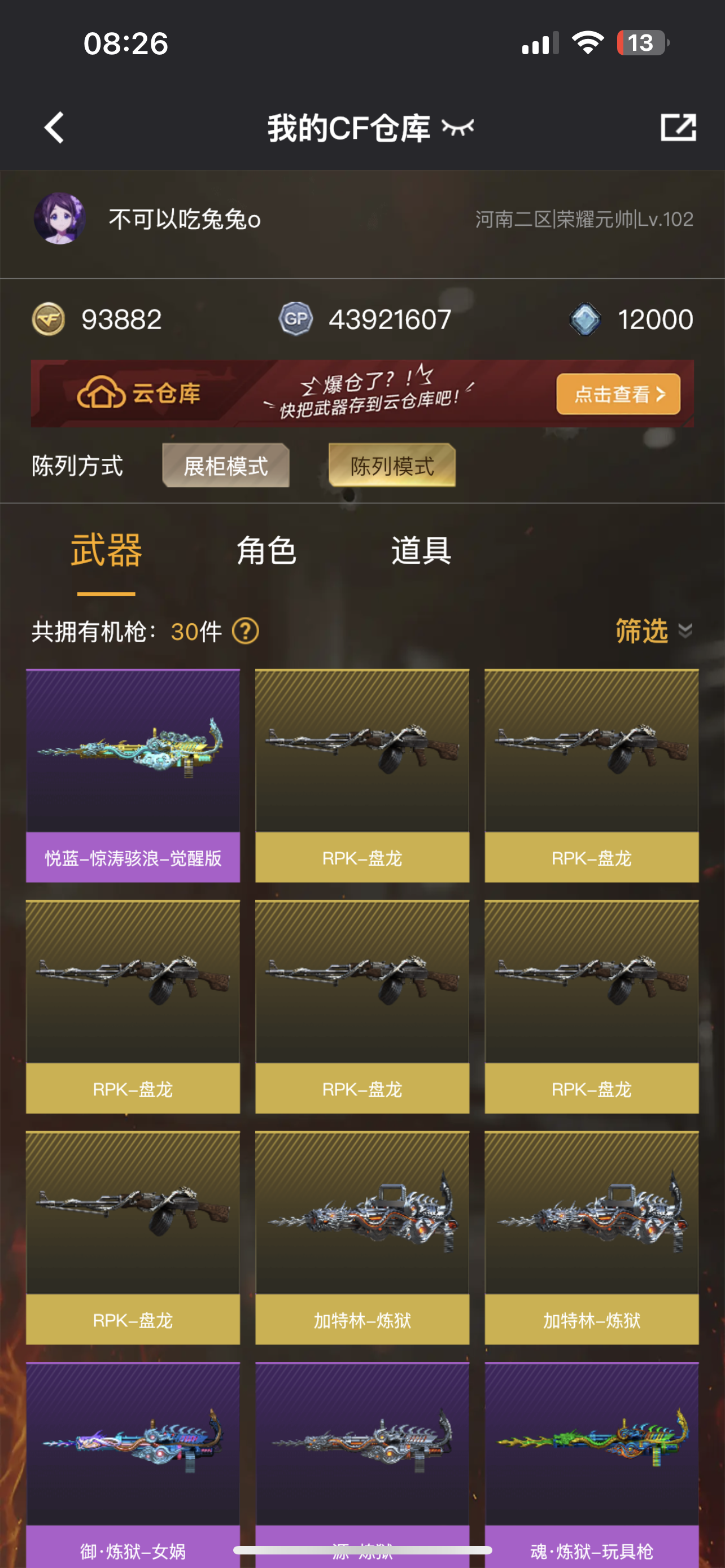Switch to 展柜模式 display mode
The height and width of the screenshot is (1568, 725).
click(x=226, y=466)
